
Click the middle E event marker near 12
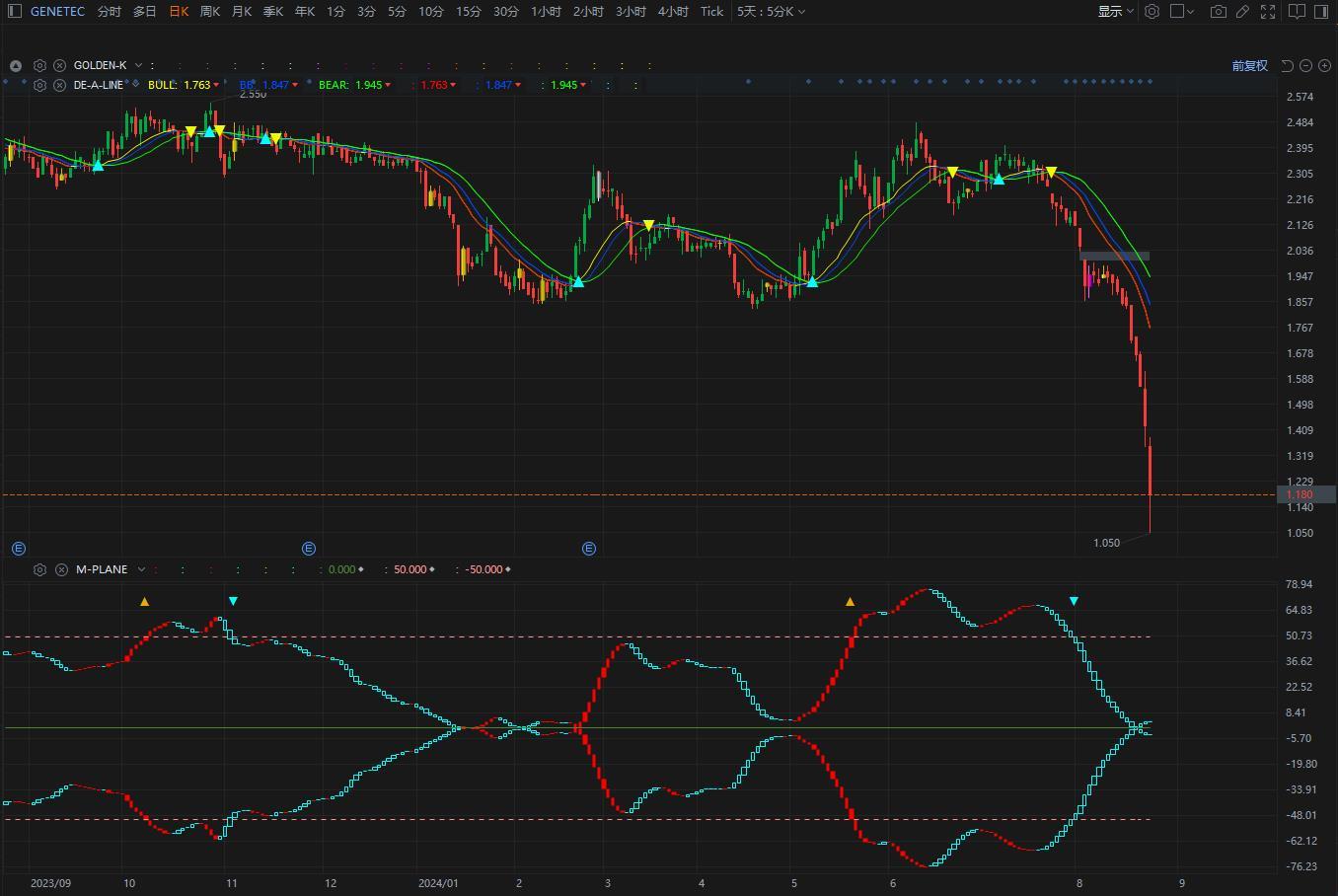[309, 548]
